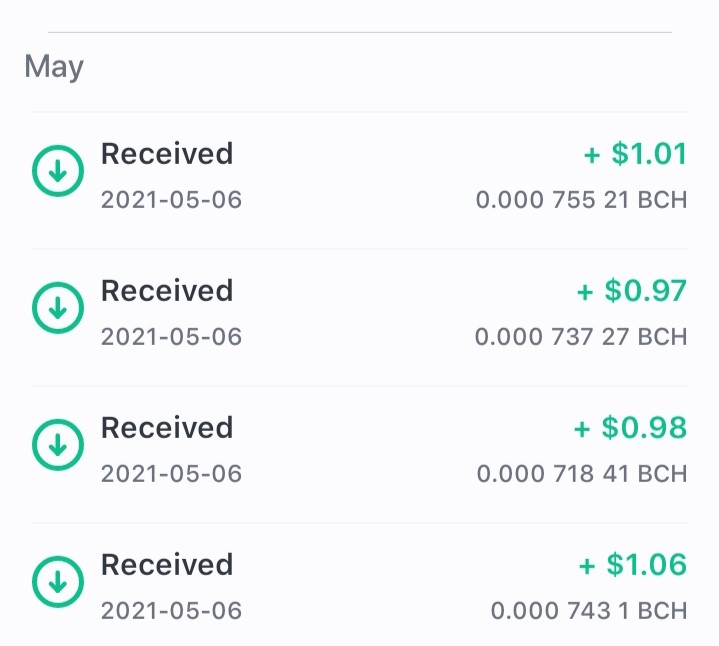Select Received label of the $1.01 transaction

click(x=167, y=154)
